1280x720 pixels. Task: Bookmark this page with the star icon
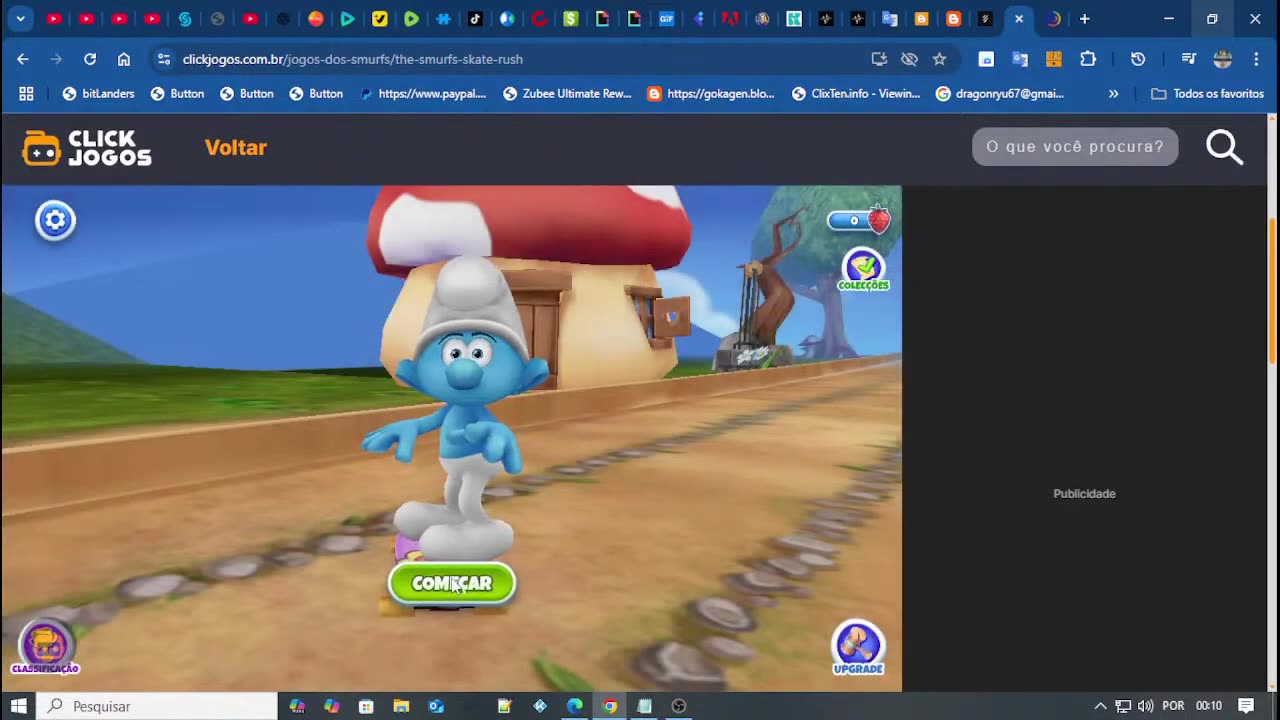[x=939, y=59]
